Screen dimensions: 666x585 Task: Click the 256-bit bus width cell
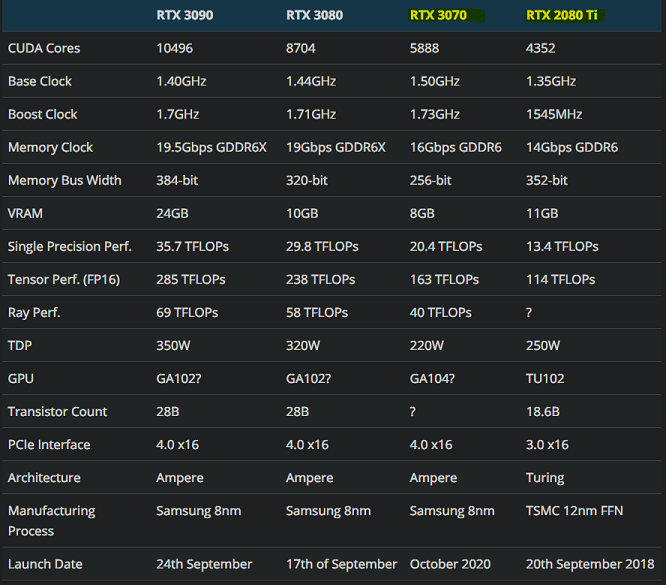(430, 181)
